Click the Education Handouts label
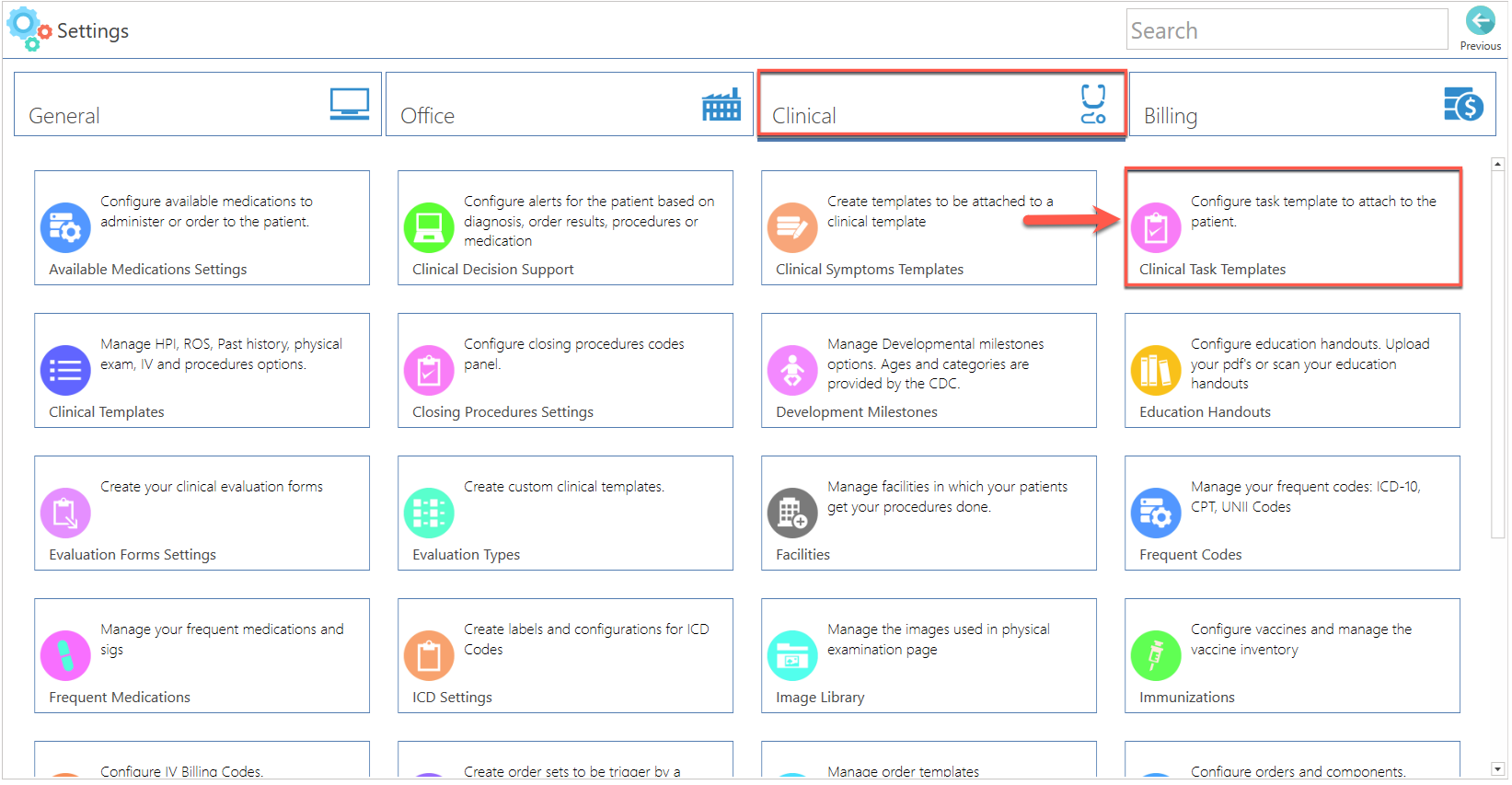 1206,411
